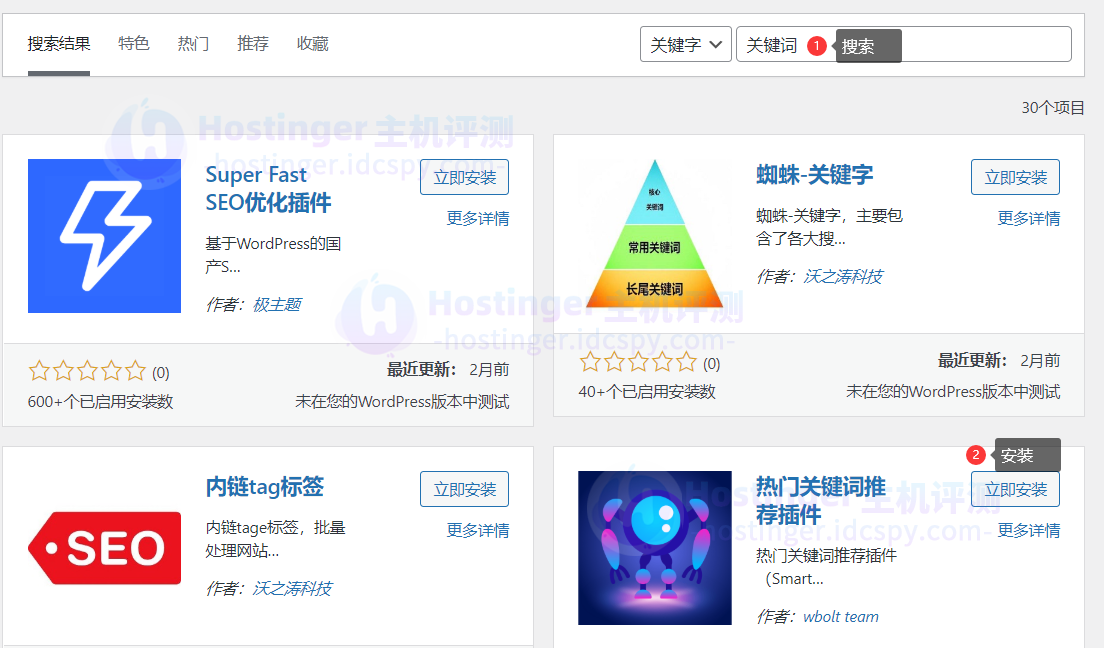Click the 蜘蛛-关键字 pyramid plugin icon
The width and height of the screenshot is (1104, 648).
[654, 236]
